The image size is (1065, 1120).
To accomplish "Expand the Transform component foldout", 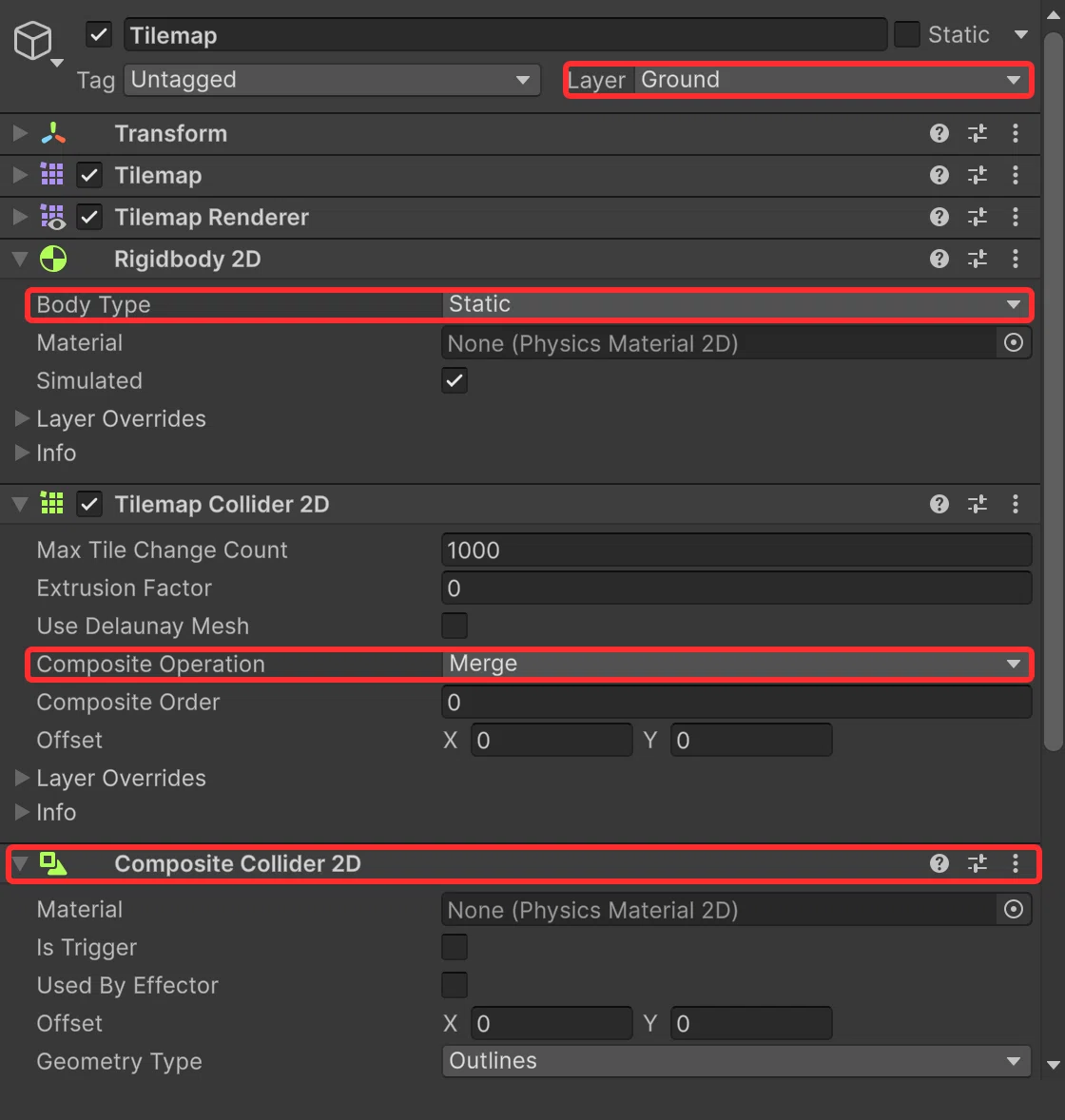I will 20,133.
